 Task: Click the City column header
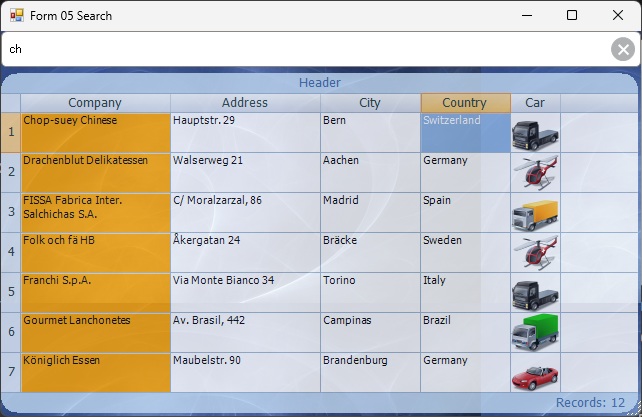[370, 103]
